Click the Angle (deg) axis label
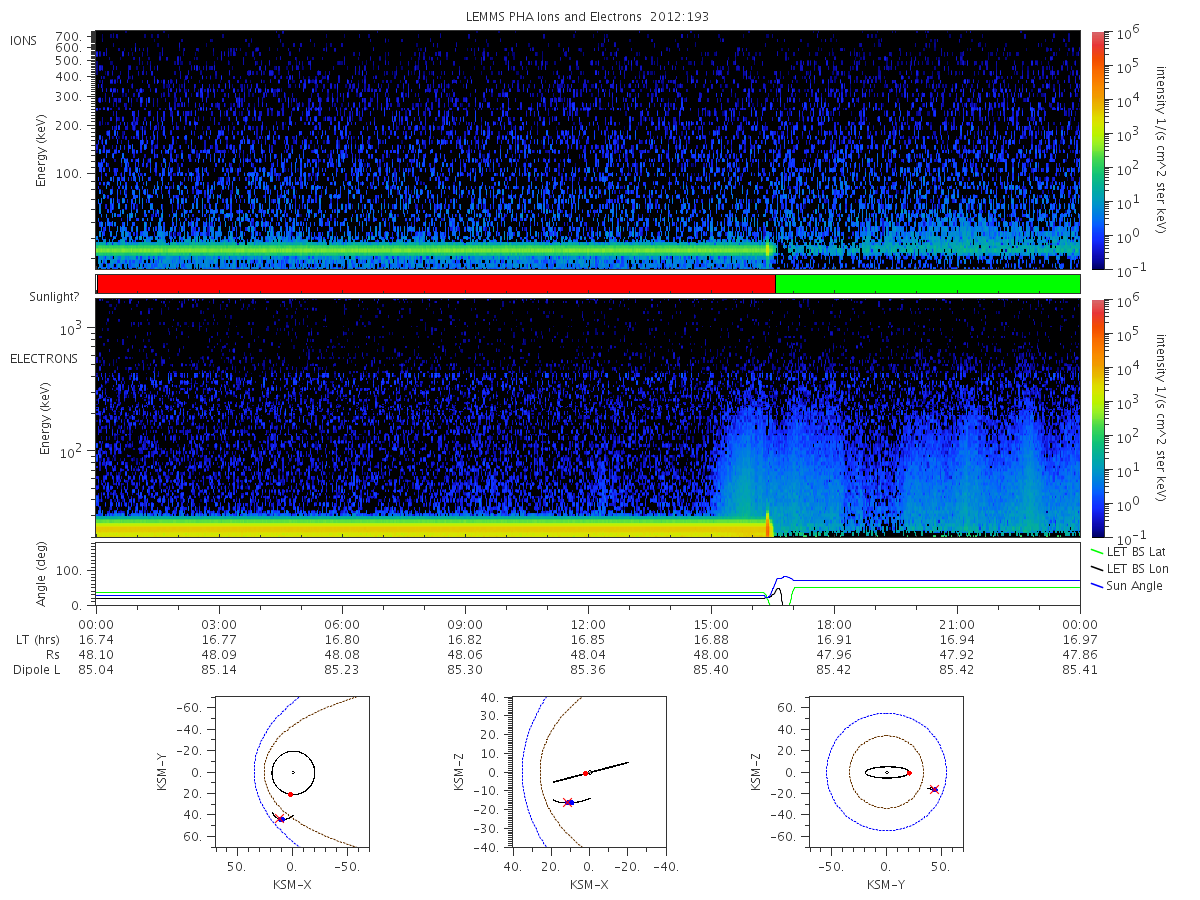1200x900 pixels. pyautogui.click(x=46, y=576)
